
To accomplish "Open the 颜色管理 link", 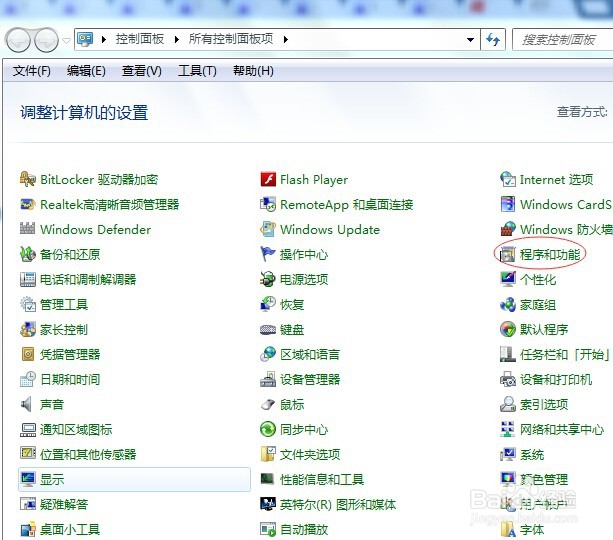I will click(544, 479).
